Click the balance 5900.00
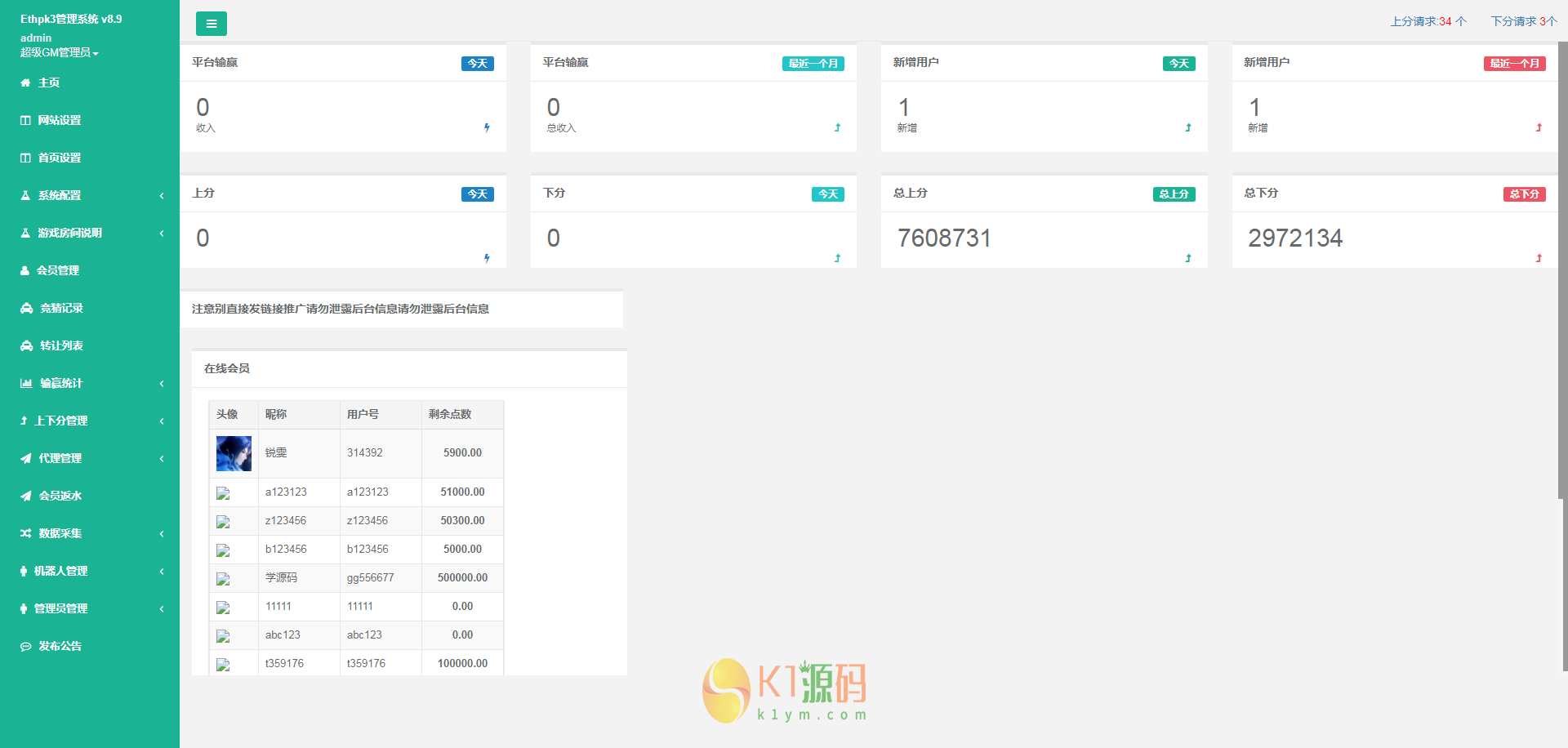The height and width of the screenshot is (748, 1568). [x=462, y=452]
